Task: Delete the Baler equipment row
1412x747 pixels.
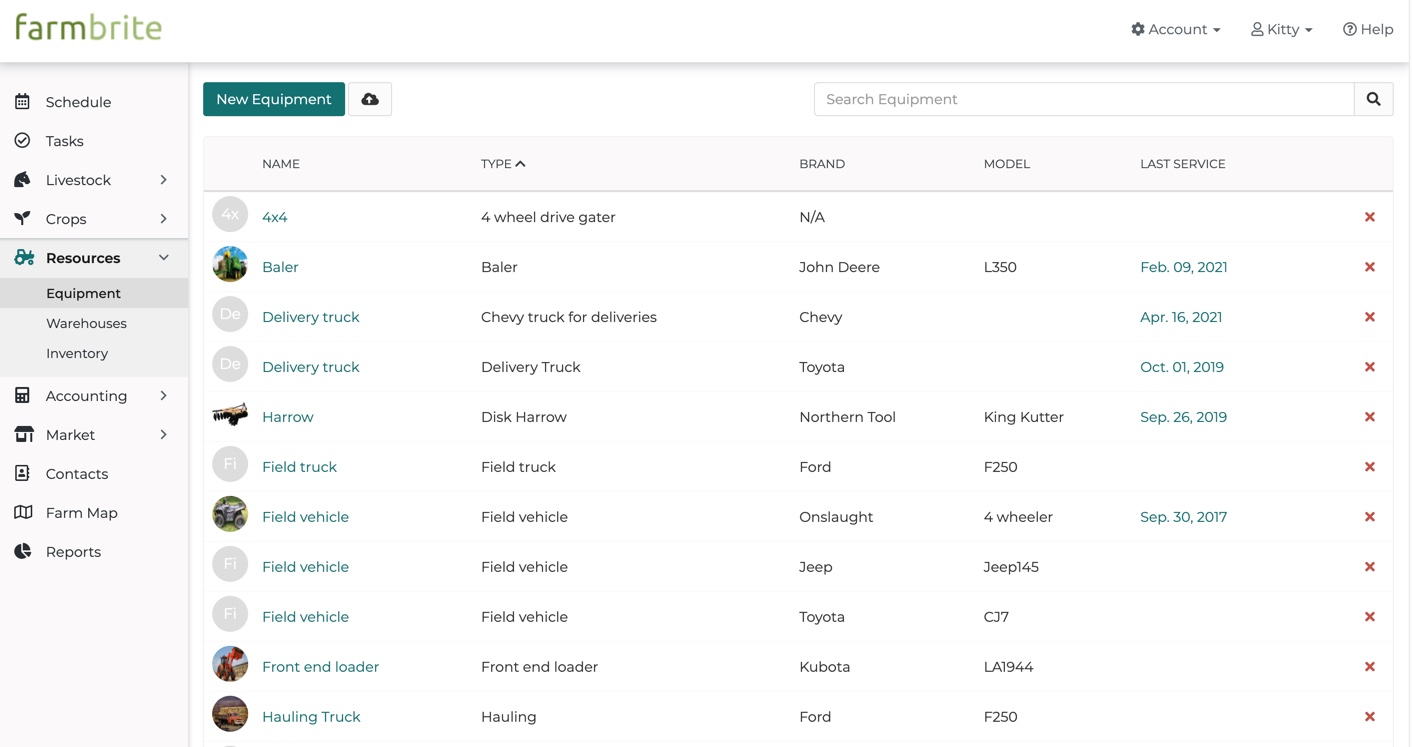Action: click(1369, 267)
